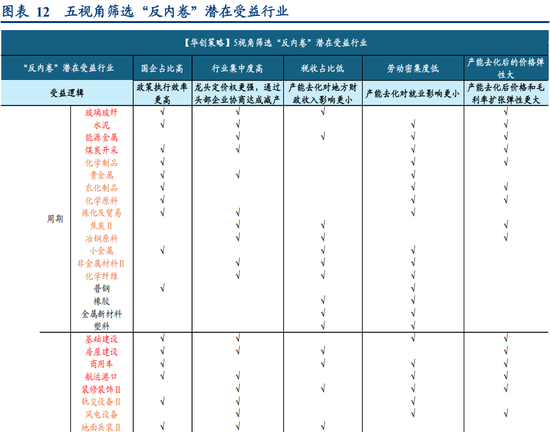Select the column header '国企占比高'

[x=162, y=68]
